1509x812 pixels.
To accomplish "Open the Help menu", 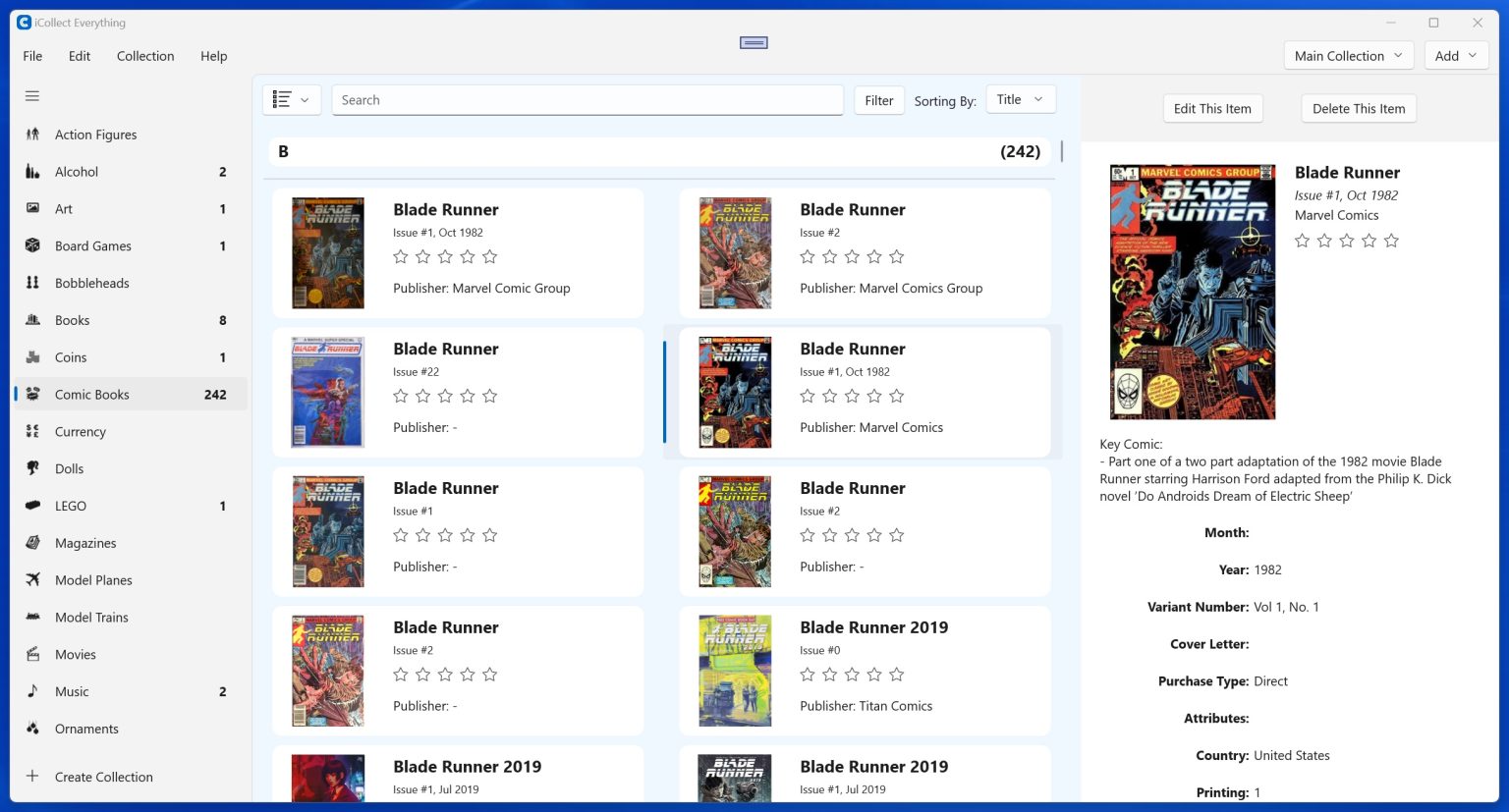I will point(213,56).
